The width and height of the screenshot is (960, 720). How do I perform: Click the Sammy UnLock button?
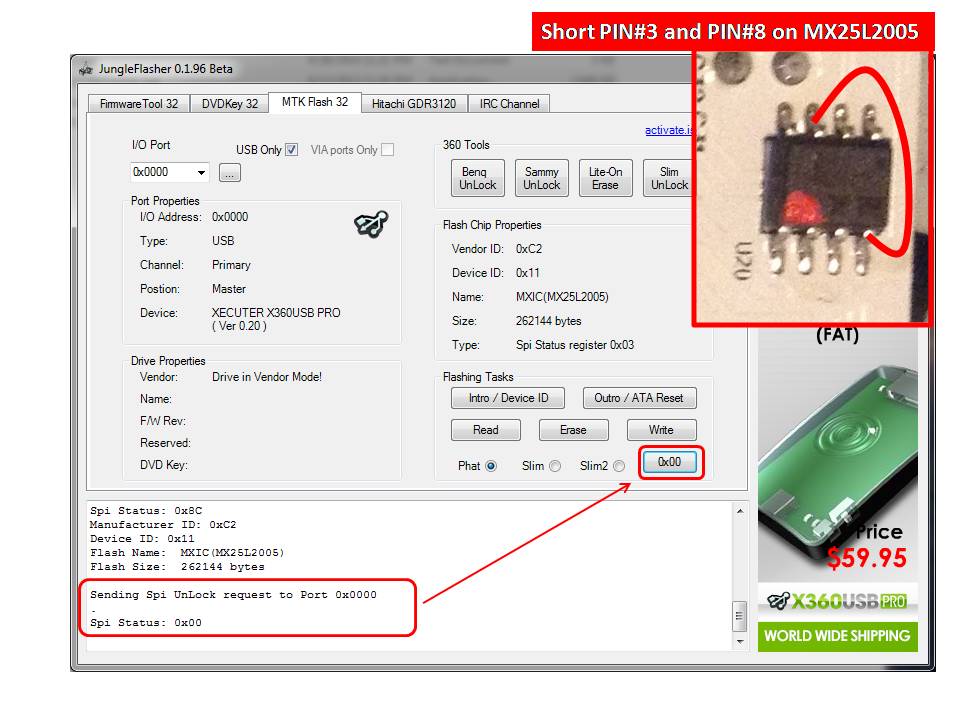click(542, 178)
